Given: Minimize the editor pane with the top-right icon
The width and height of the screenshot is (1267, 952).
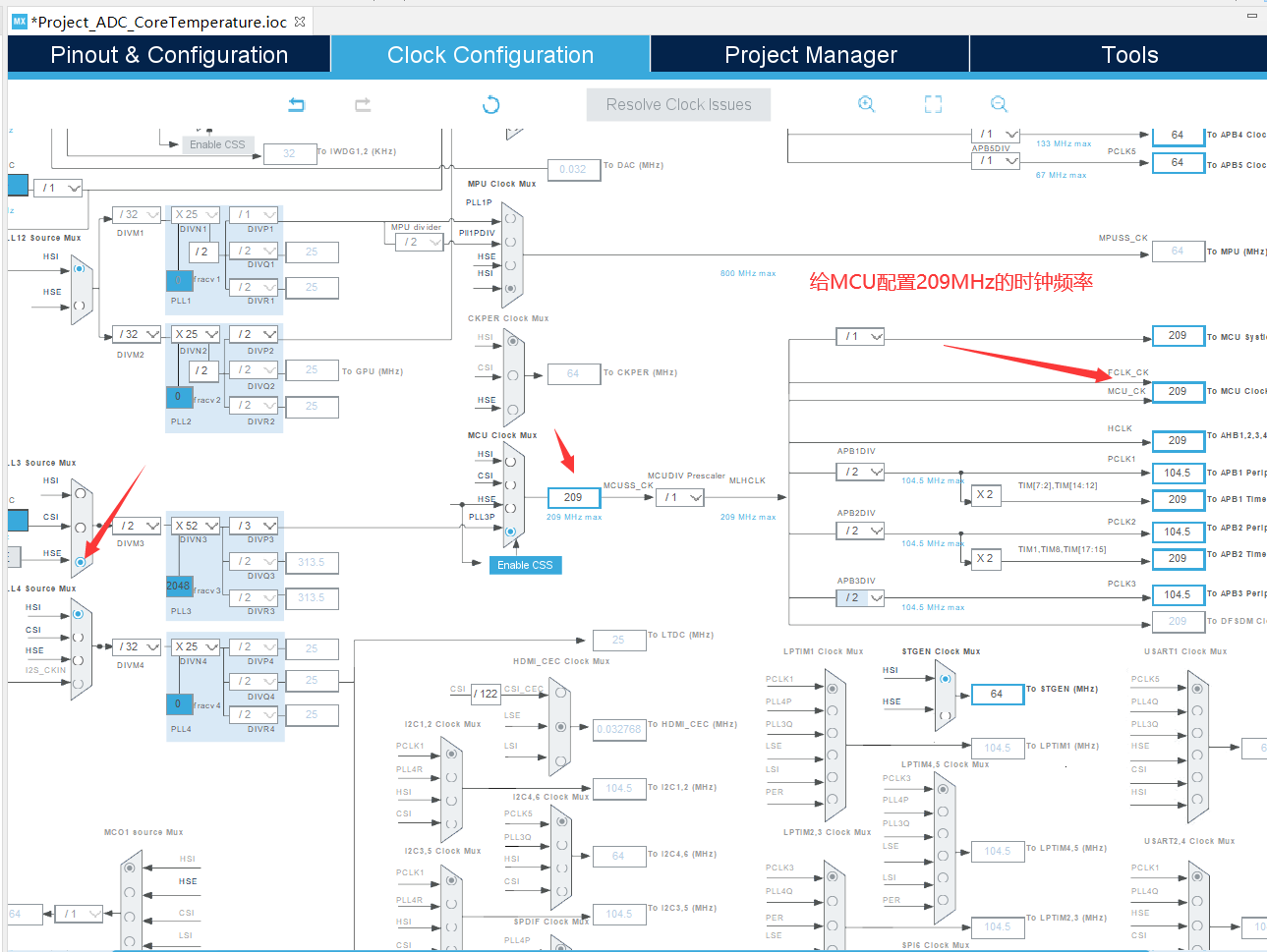Looking at the screenshot, I should click(x=1251, y=16).
